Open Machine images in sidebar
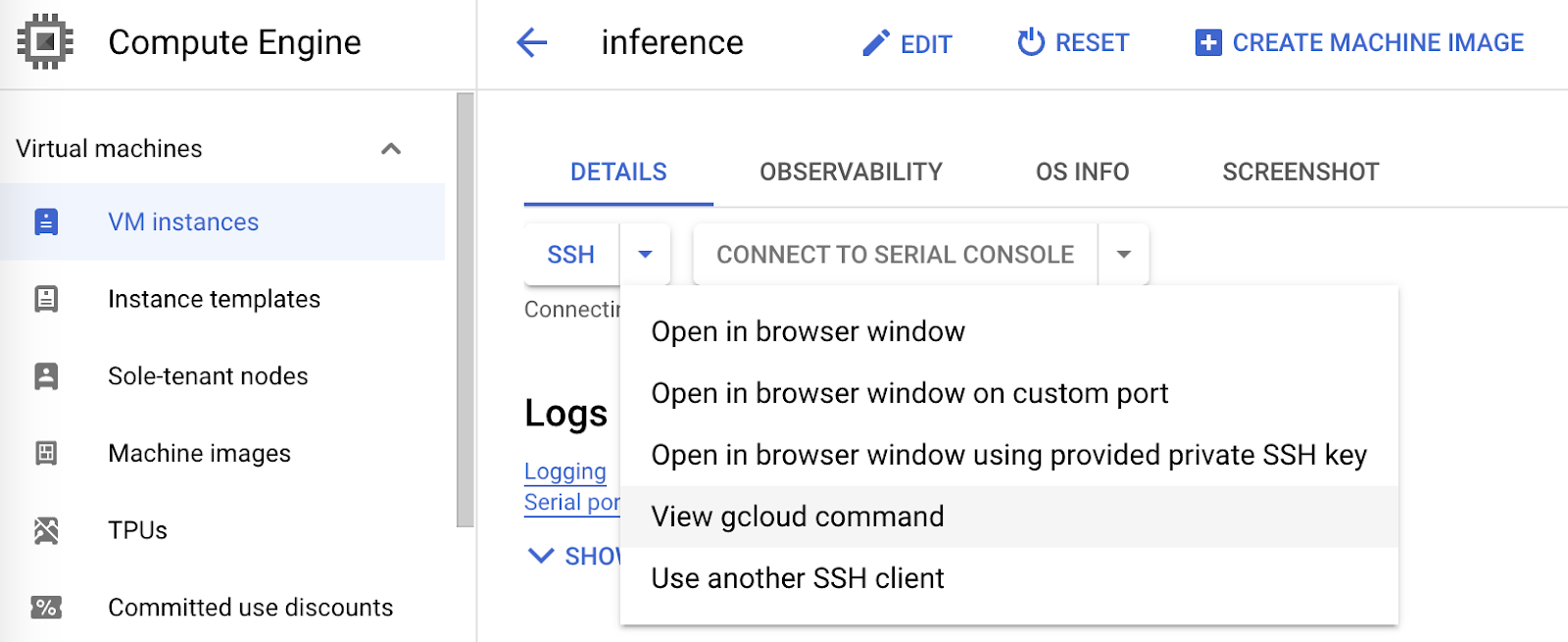Image resolution: width=1568 pixels, height=642 pixels. click(222, 453)
